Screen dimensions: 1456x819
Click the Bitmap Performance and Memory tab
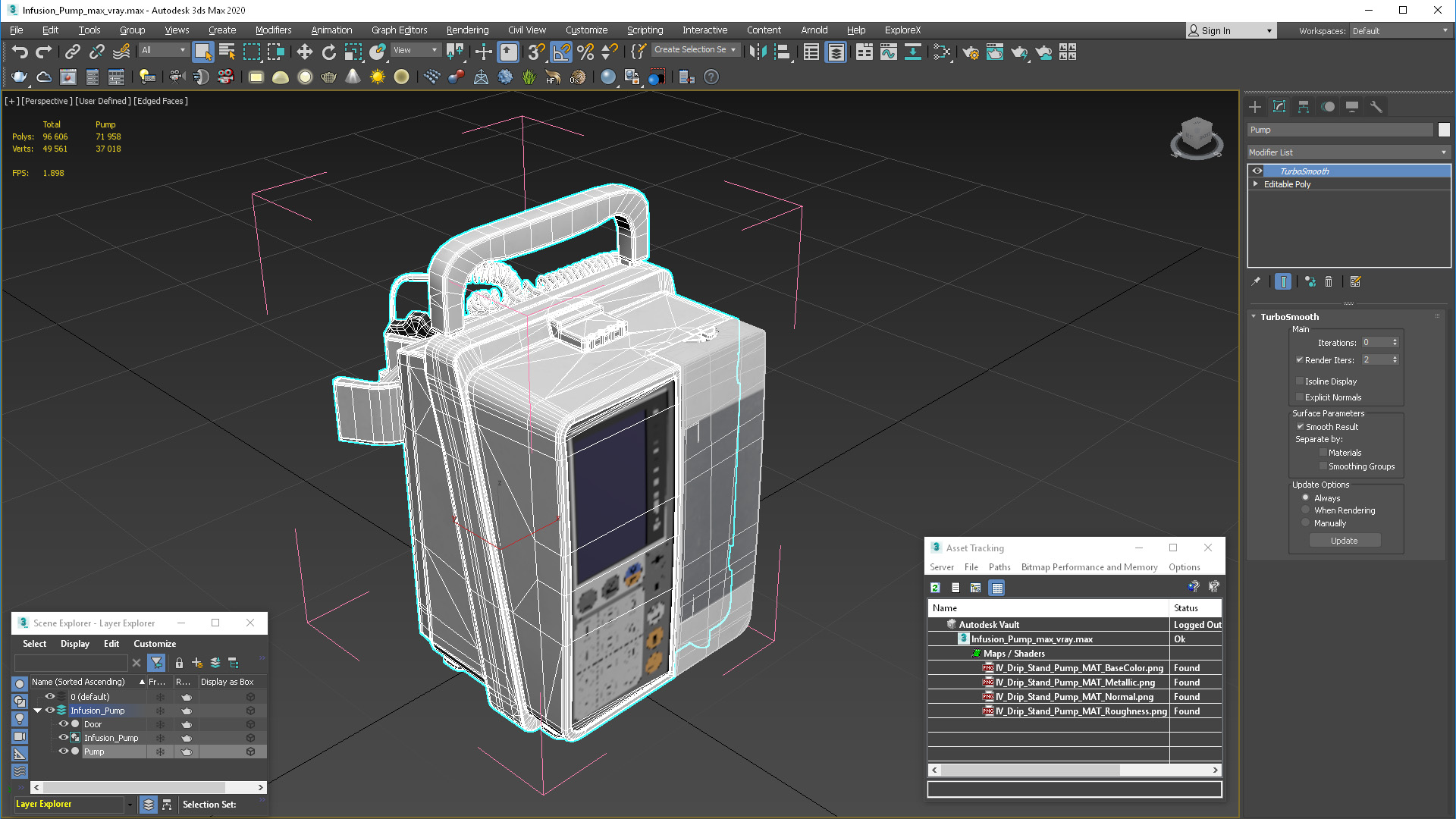[x=1089, y=567]
